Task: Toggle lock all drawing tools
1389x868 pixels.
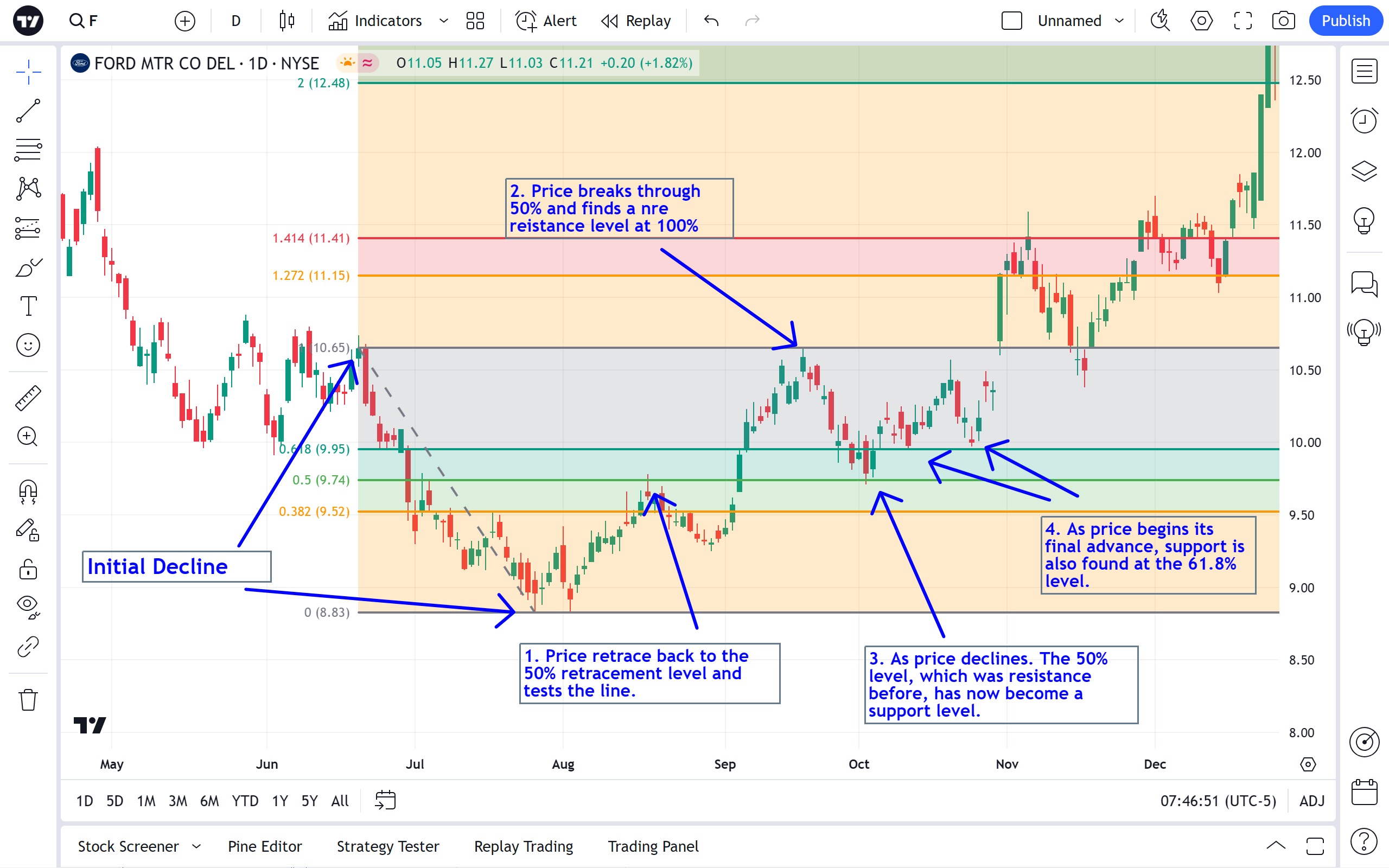Action: [x=28, y=570]
